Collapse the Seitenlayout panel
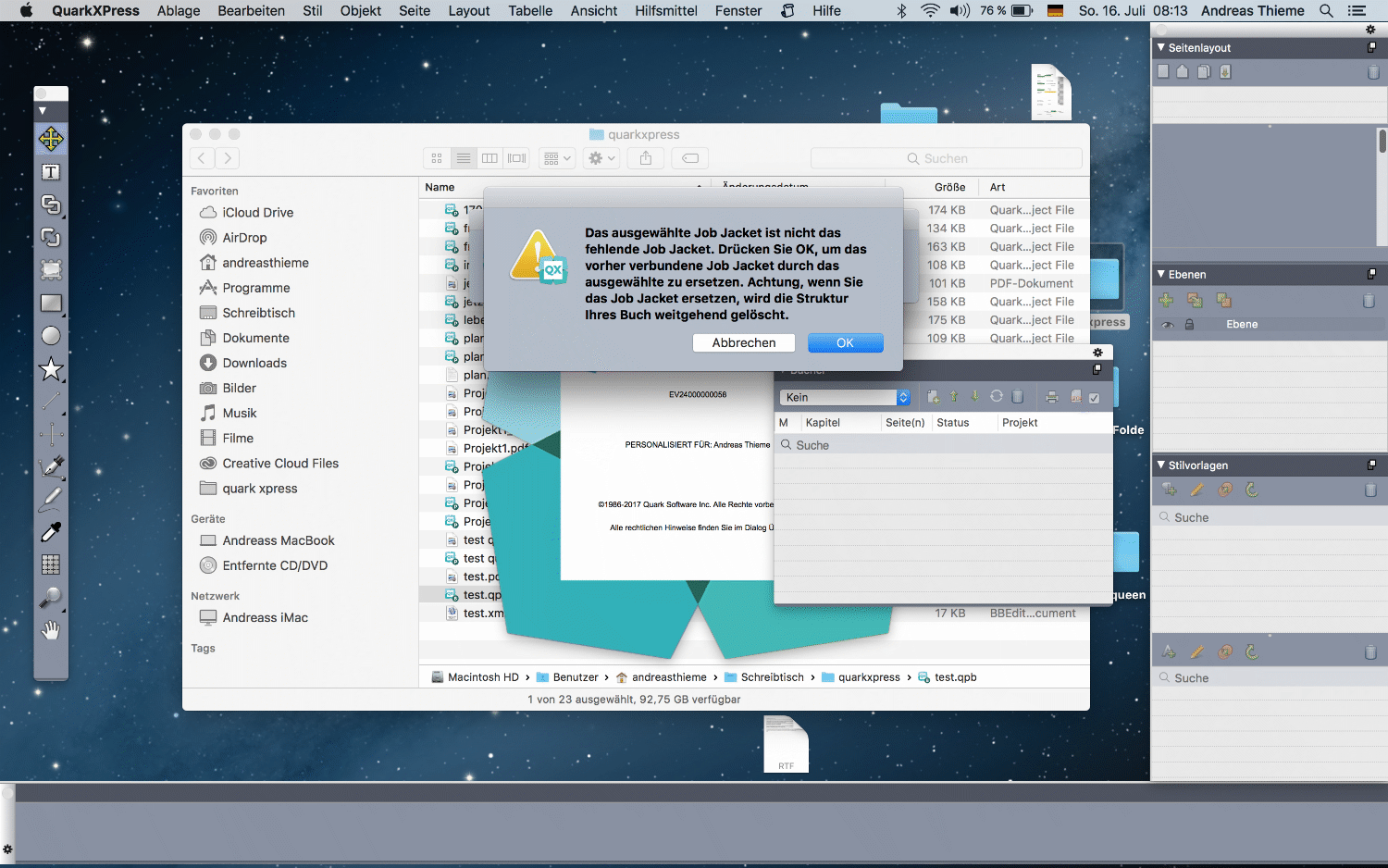Screen dimensions: 1388x868 [x=1161, y=47]
